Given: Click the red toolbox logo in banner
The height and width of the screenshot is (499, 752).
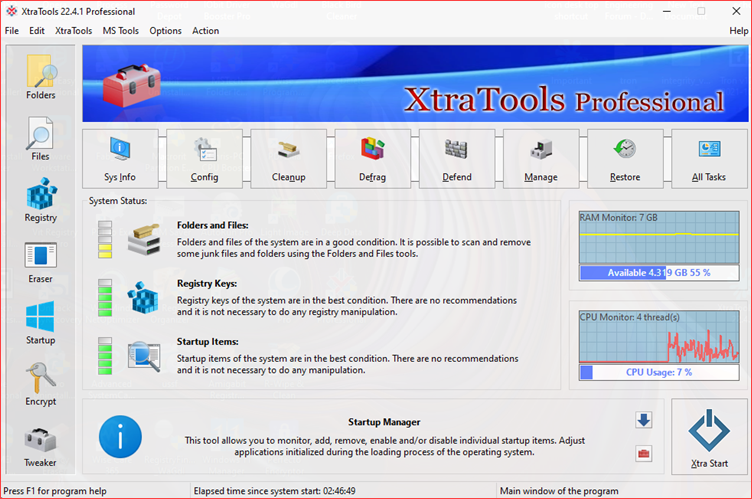Looking at the screenshot, I should [x=131, y=85].
